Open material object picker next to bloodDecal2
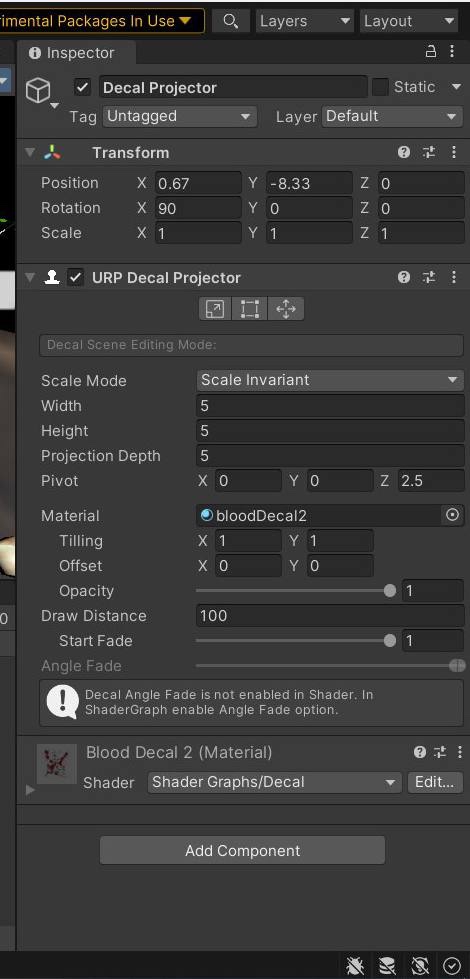Image resolution: width=470 pixels, height=979 pixels. pos(453,516)
